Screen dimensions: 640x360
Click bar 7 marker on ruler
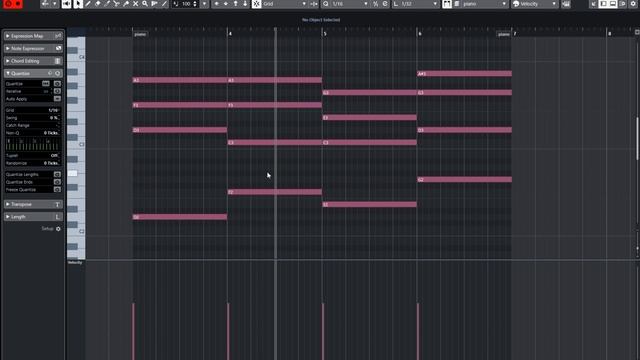514,33
